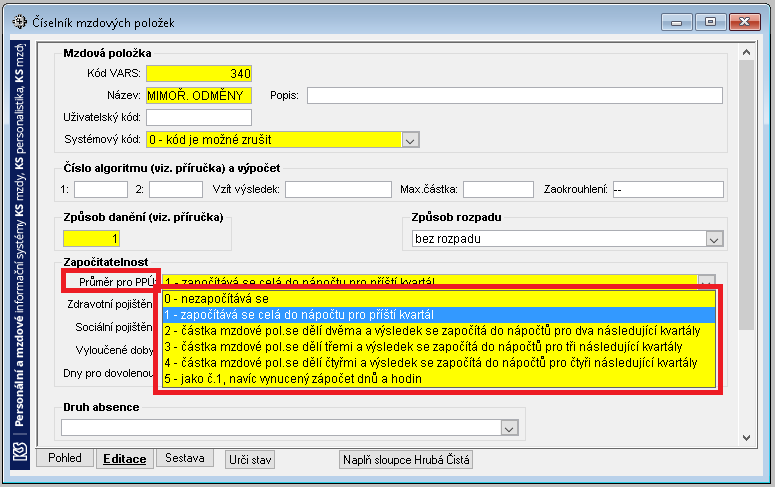This screenshot has height=487, width=775.
Task: Maximize the Číselník mzdových položek window
Action: tap(710, 22)
